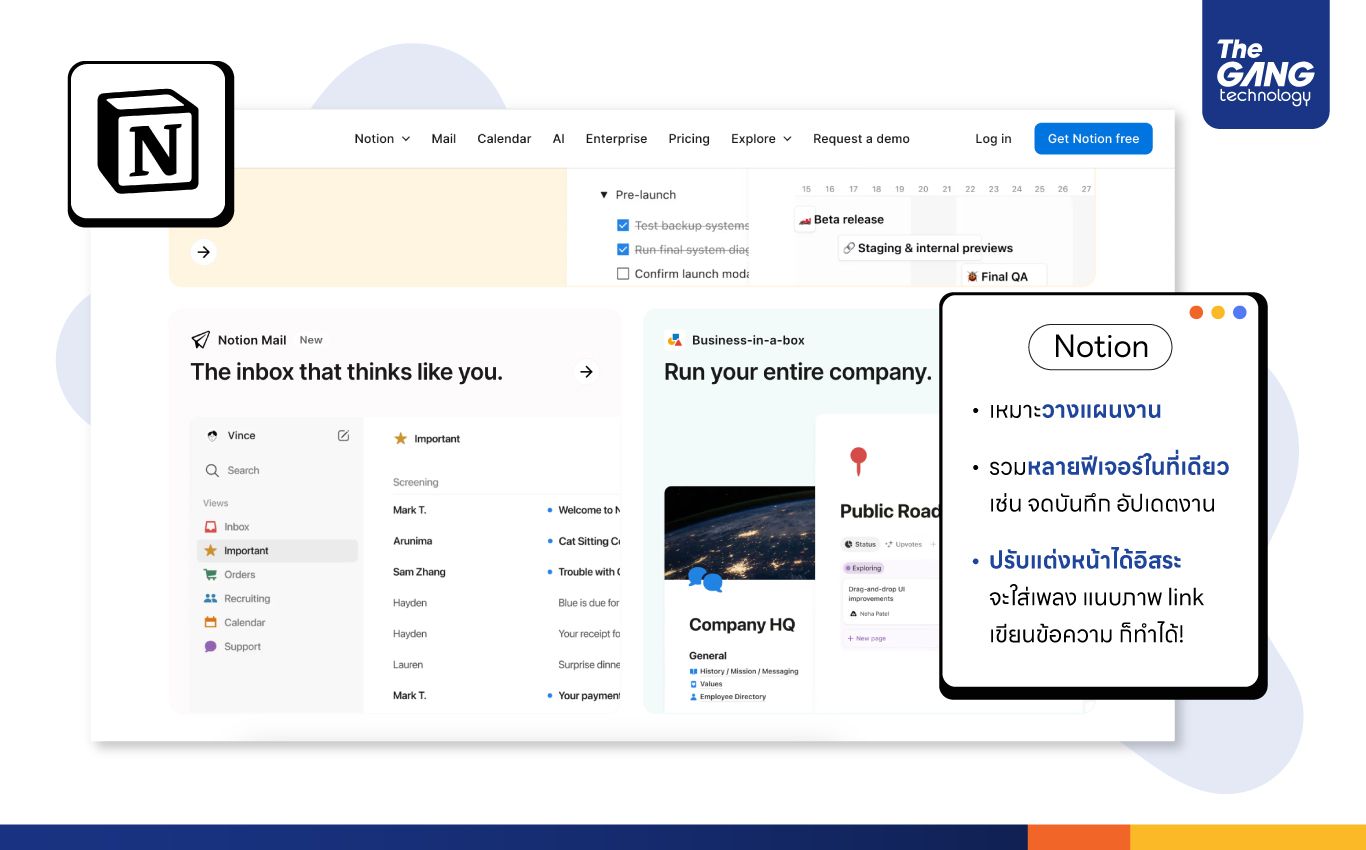Click the Run your entire company headline
1366x850 pixels.
tap(798, 372)
